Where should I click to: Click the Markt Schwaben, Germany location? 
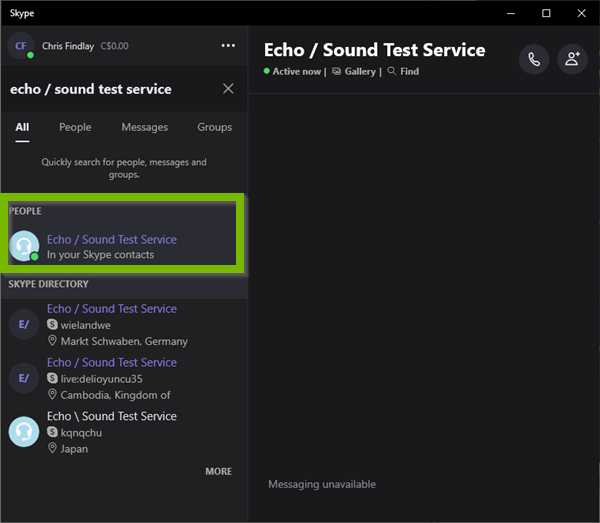coord(124,341)
